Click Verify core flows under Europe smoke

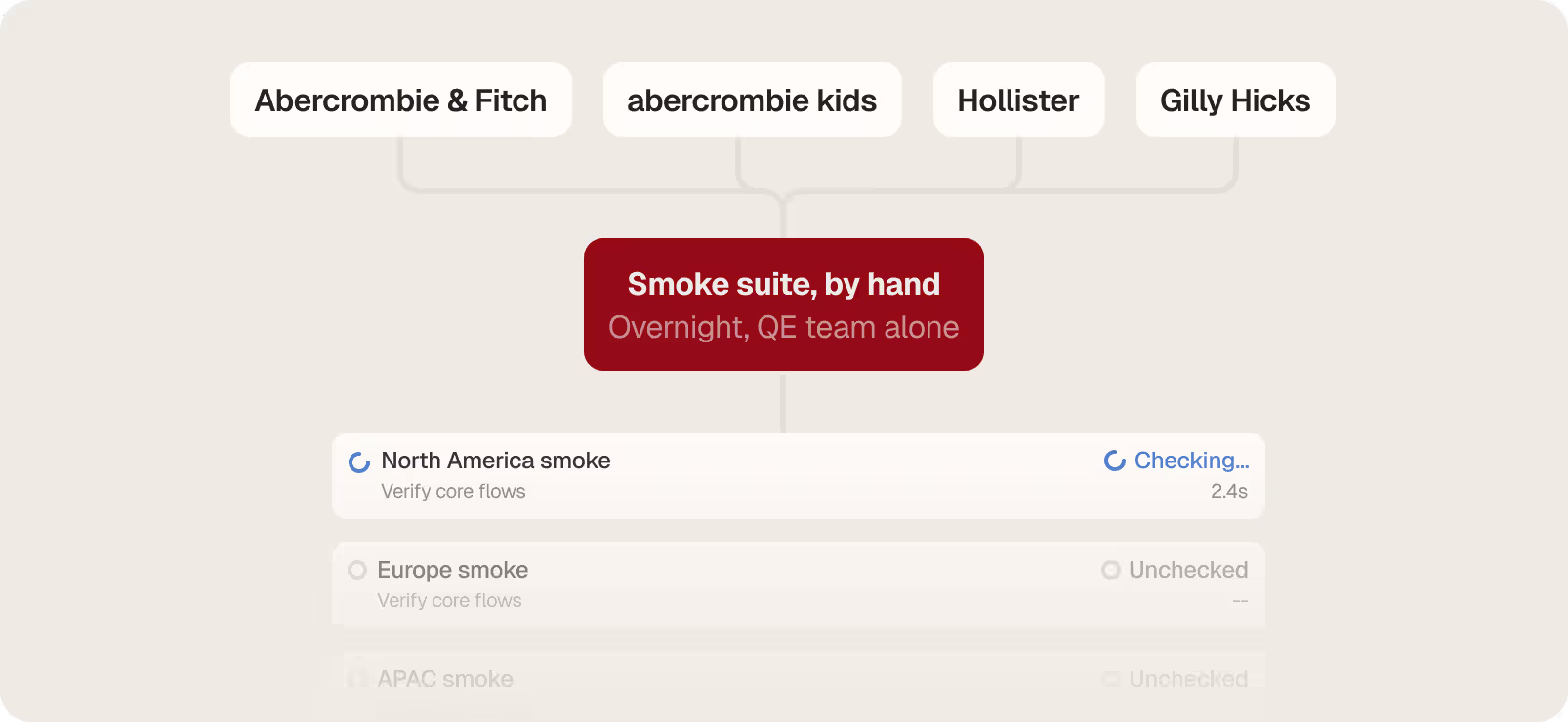pyautogui.click(x=449, y=600)
